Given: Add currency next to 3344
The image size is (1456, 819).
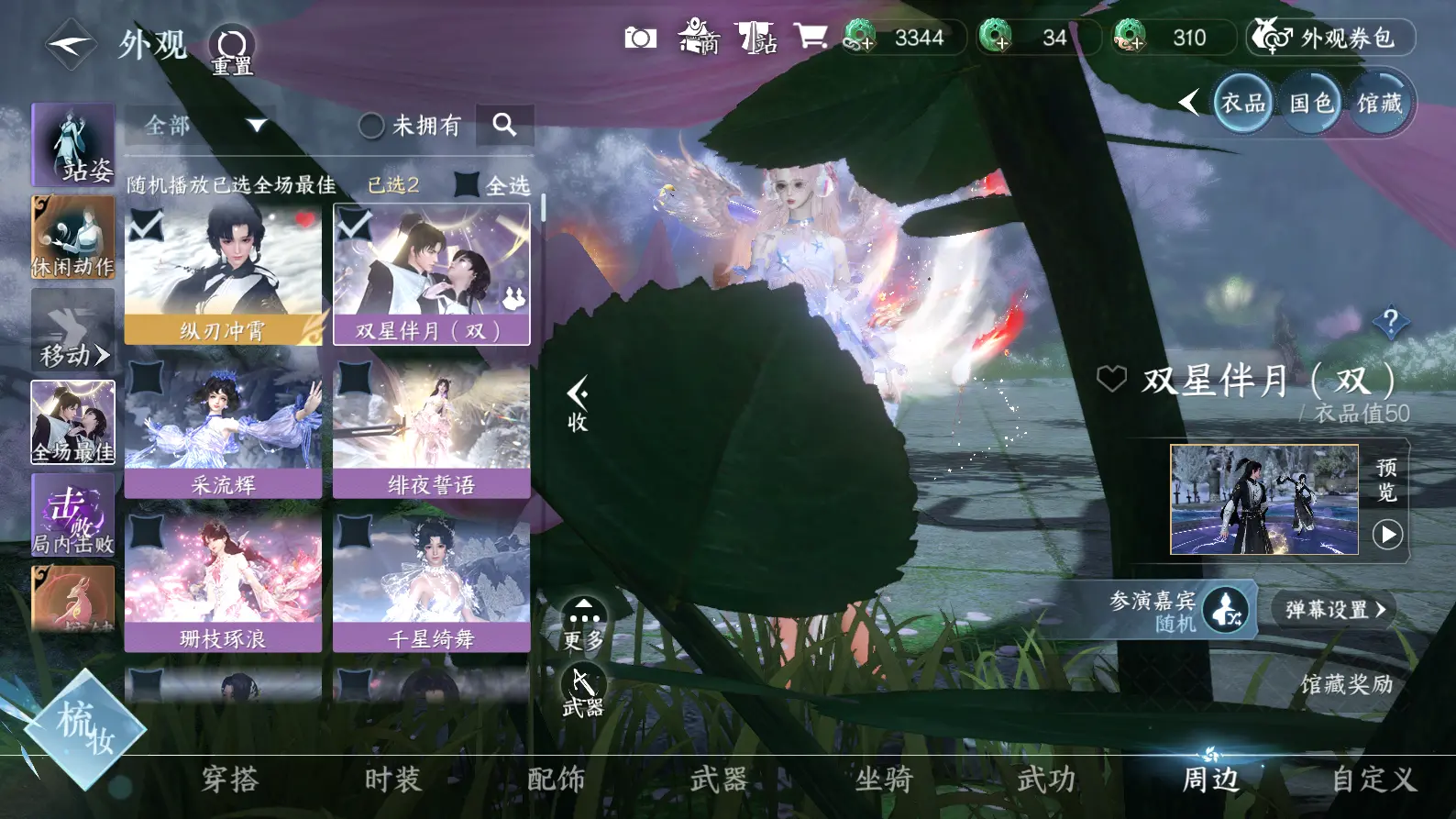Looking at the screenshot, I should 859,38.
